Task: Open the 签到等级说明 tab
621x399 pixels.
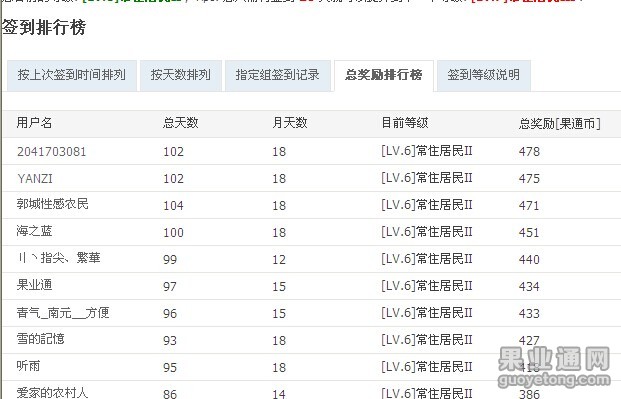Action: (x=484, y=75)
